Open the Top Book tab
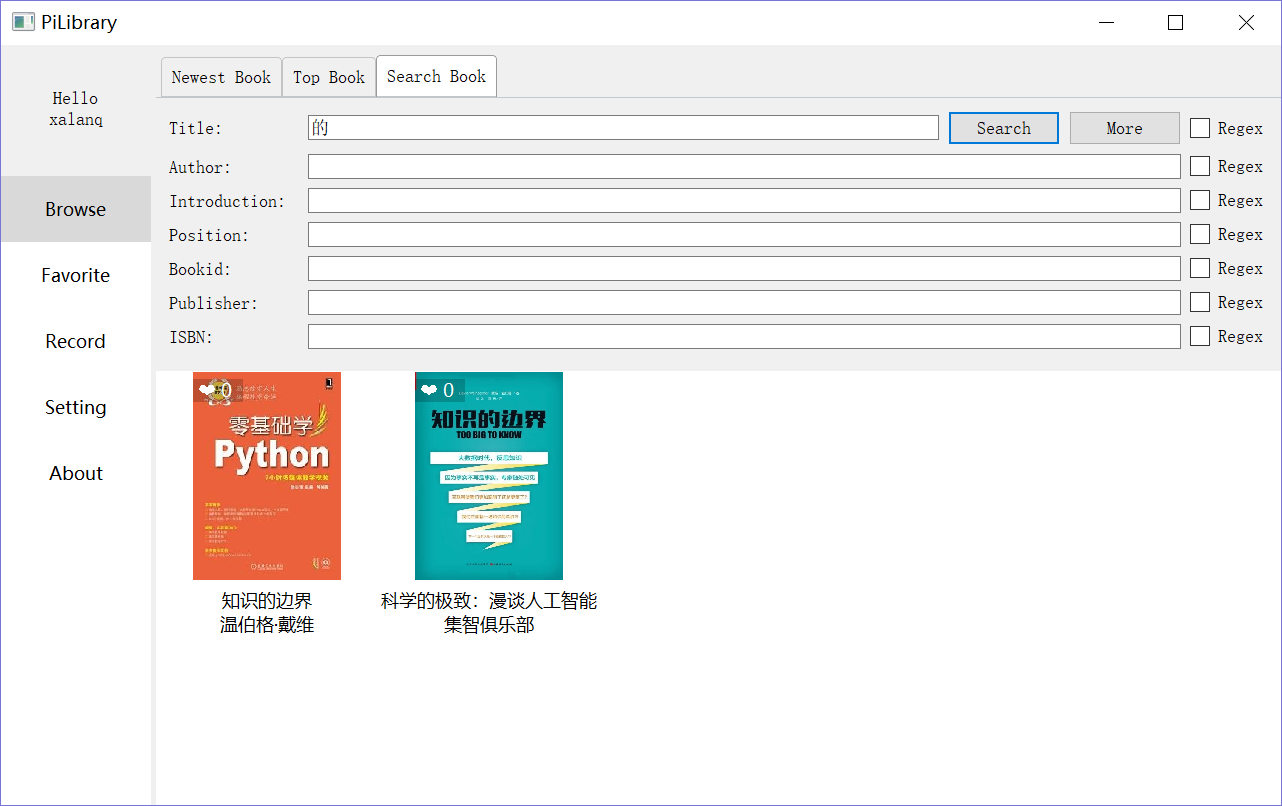The image size is (1282, 806). pos(329,77)
